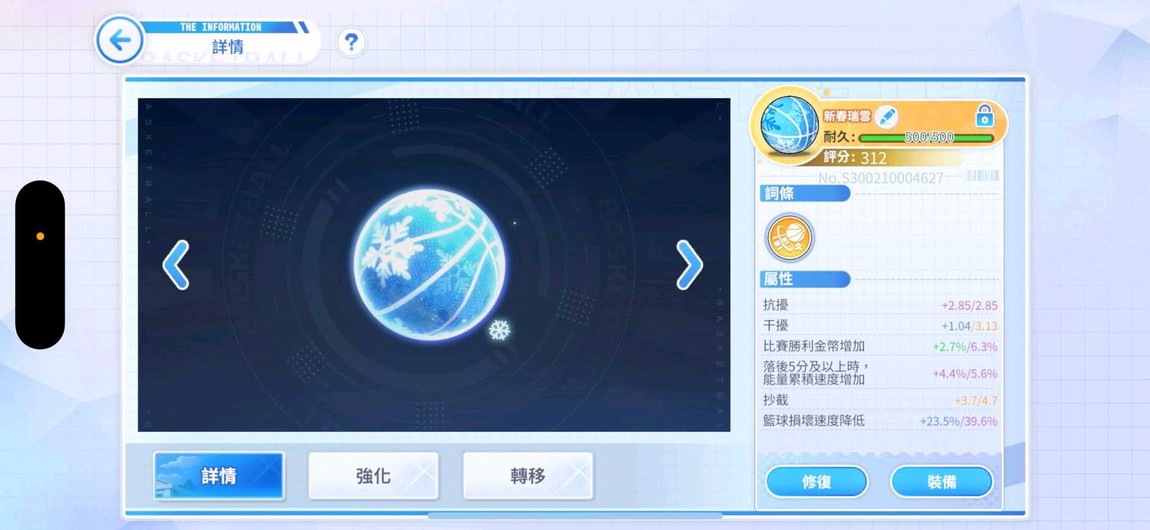Tap the large snow basketball preview
This screenshot has height=530, width=1150.
click(430, 265)
